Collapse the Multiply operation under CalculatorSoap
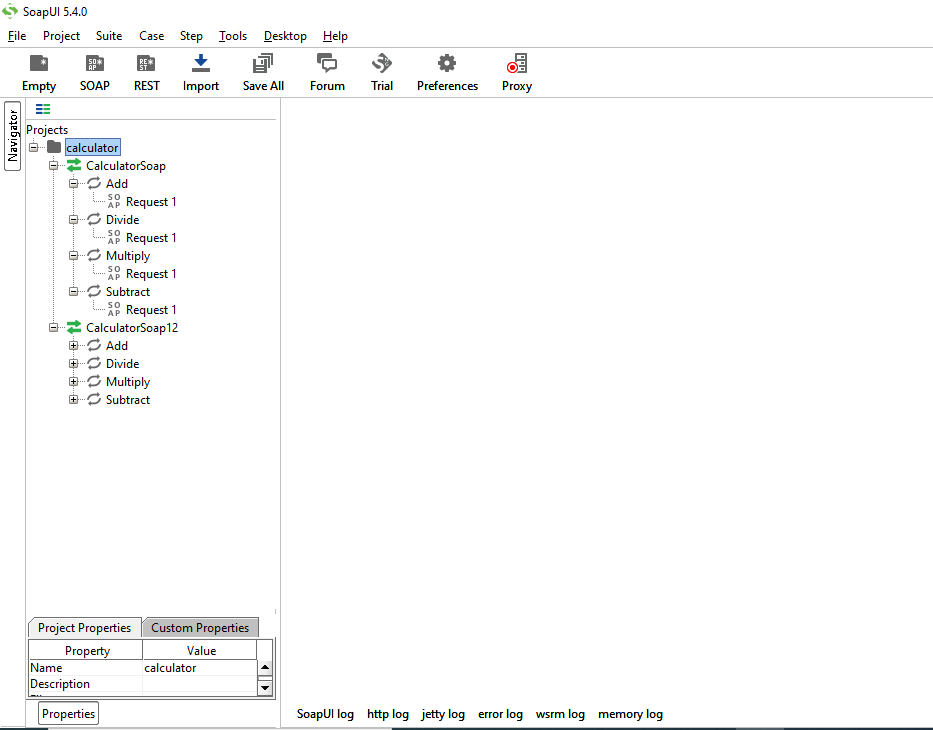The height and width of the screenshot is (730, 933). 73,255
